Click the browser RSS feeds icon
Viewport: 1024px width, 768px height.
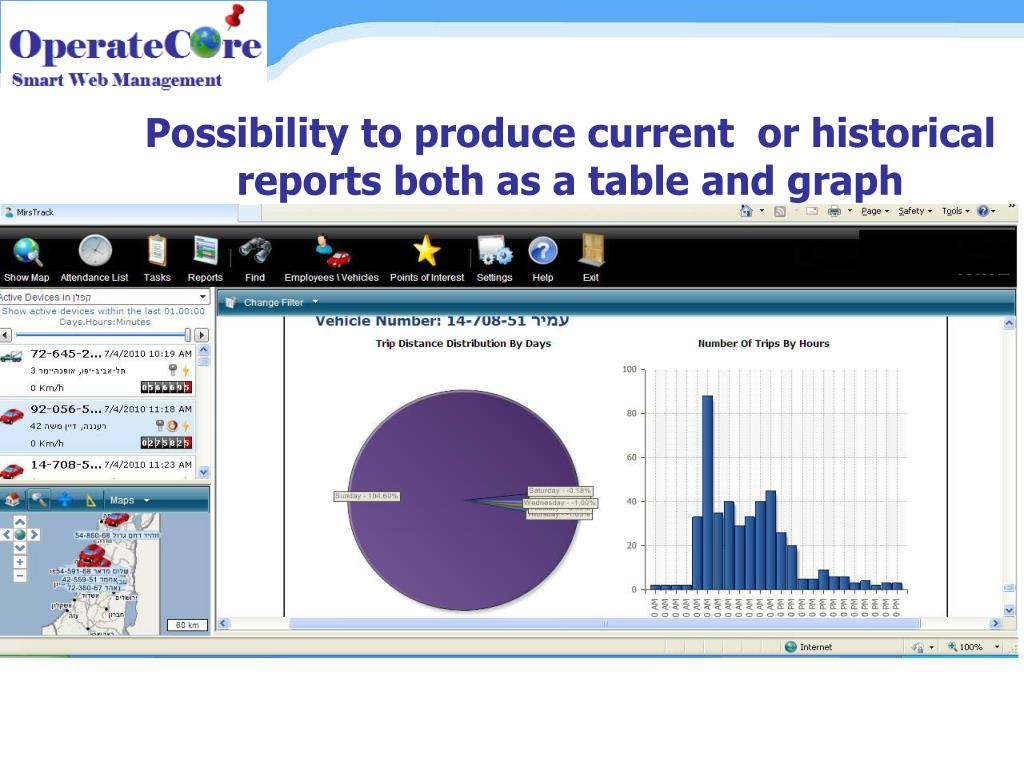pyautogui.click(x=780, y=211)
